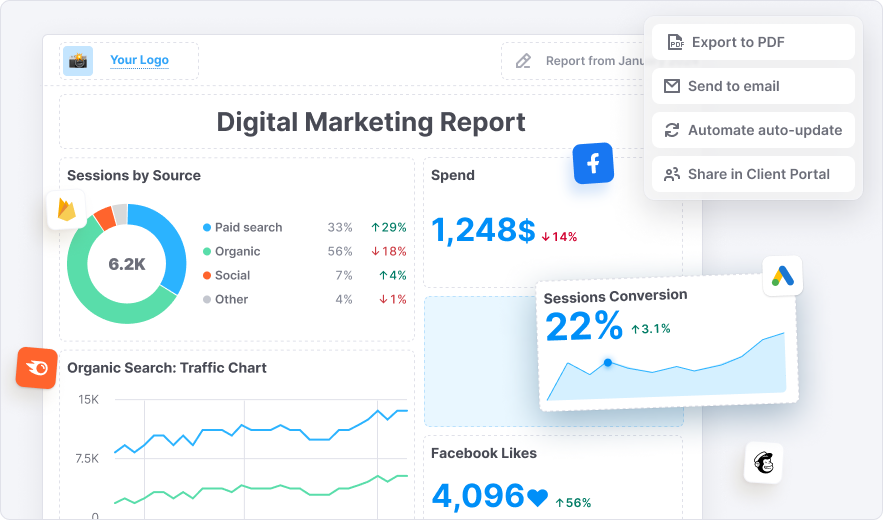Image resolution: width=884 pixels, height=520 pixels.
Task: Click the Organic legend entry
Action: [237, 251]
